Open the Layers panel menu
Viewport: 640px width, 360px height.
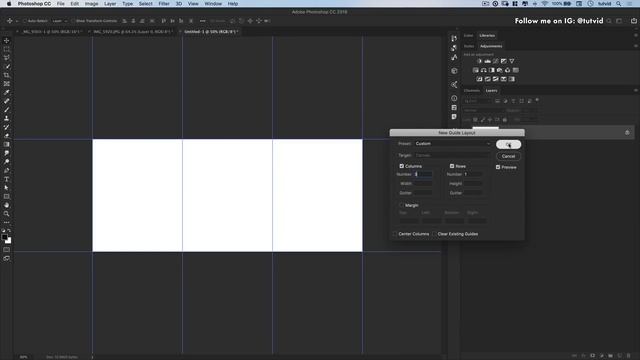pos(636,91)
